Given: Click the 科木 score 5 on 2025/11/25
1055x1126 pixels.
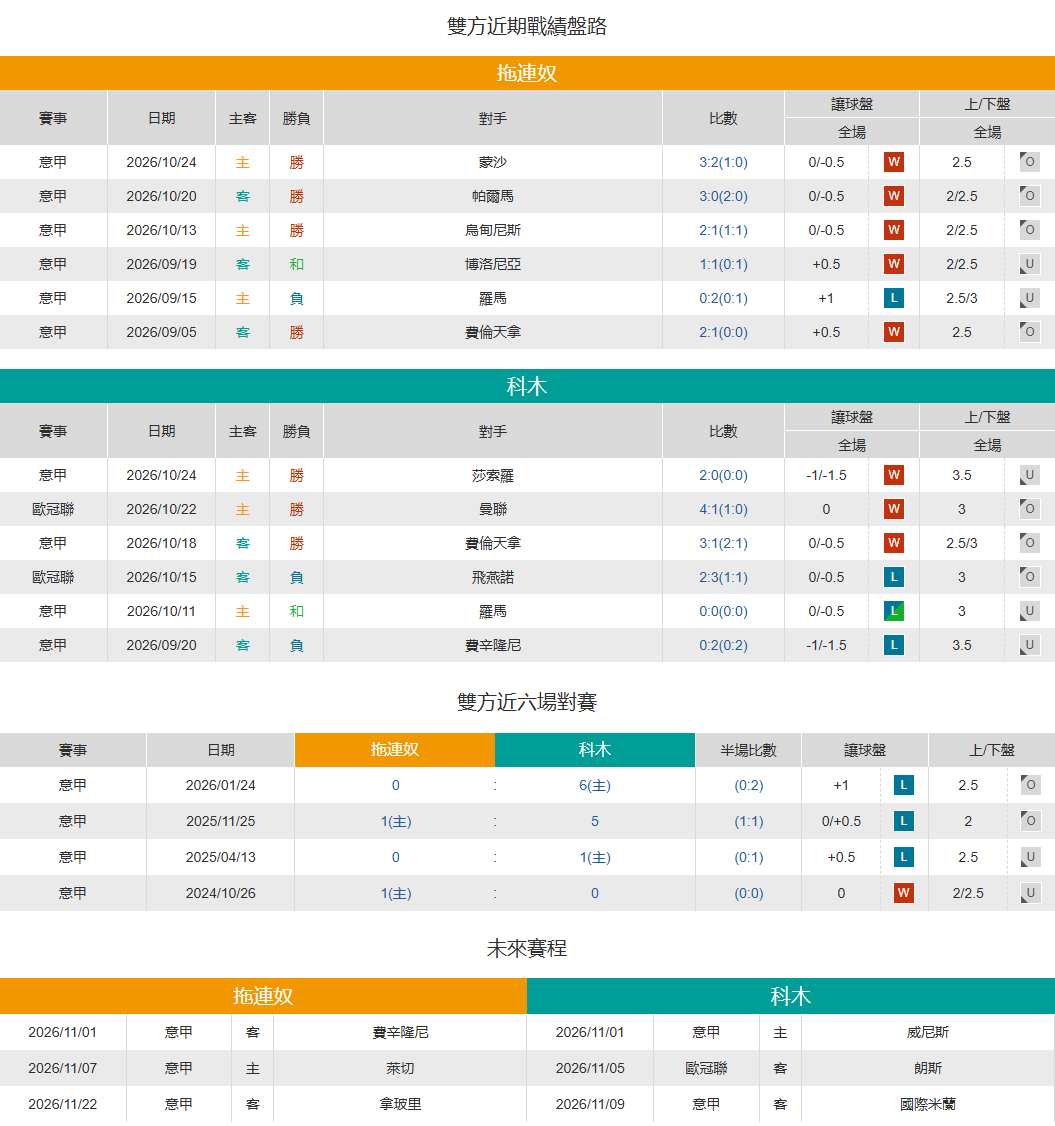Looking at the screenshot, I should coord(595,821).
